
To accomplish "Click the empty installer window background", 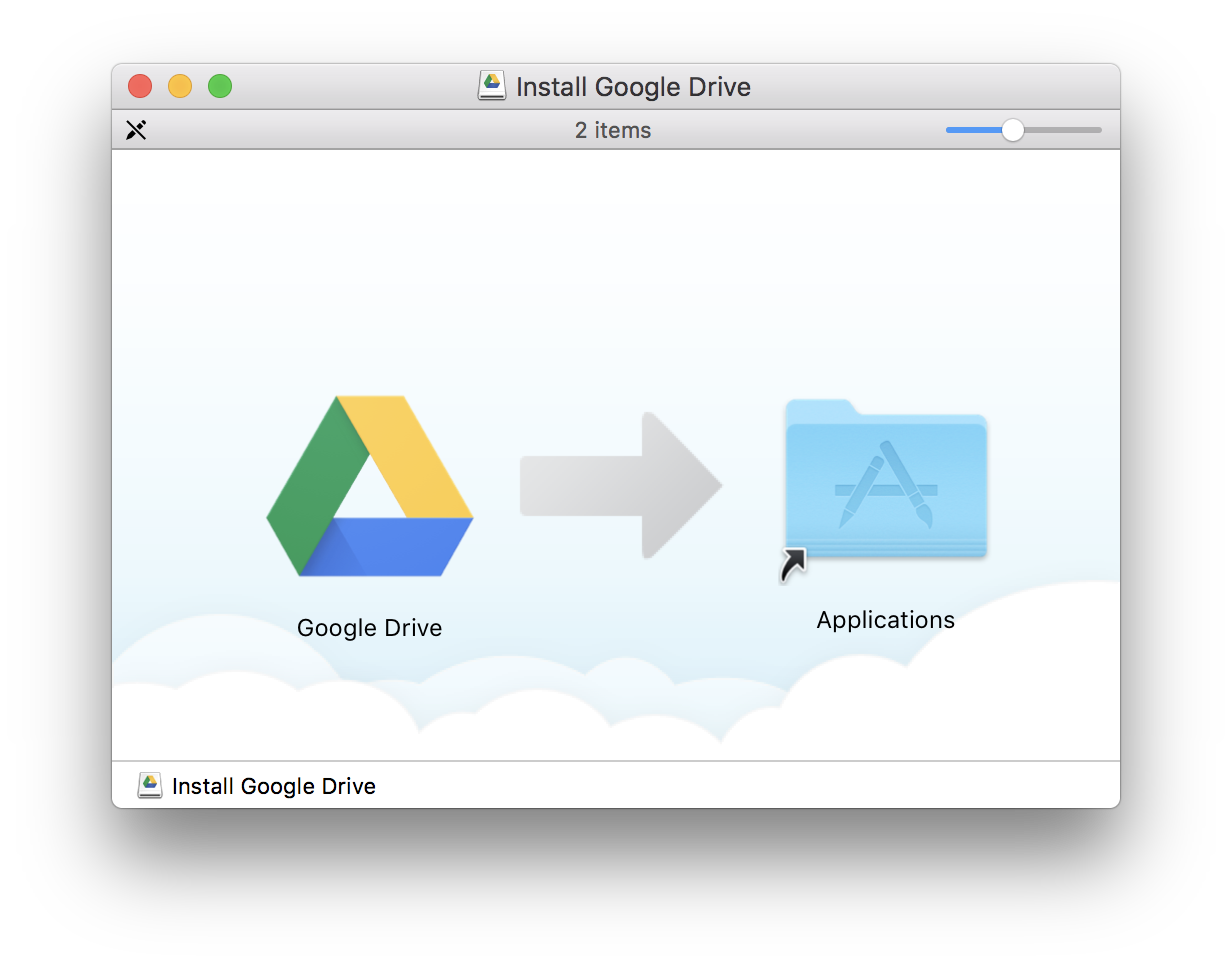I will pyautogui.click(x=616, y=250).
